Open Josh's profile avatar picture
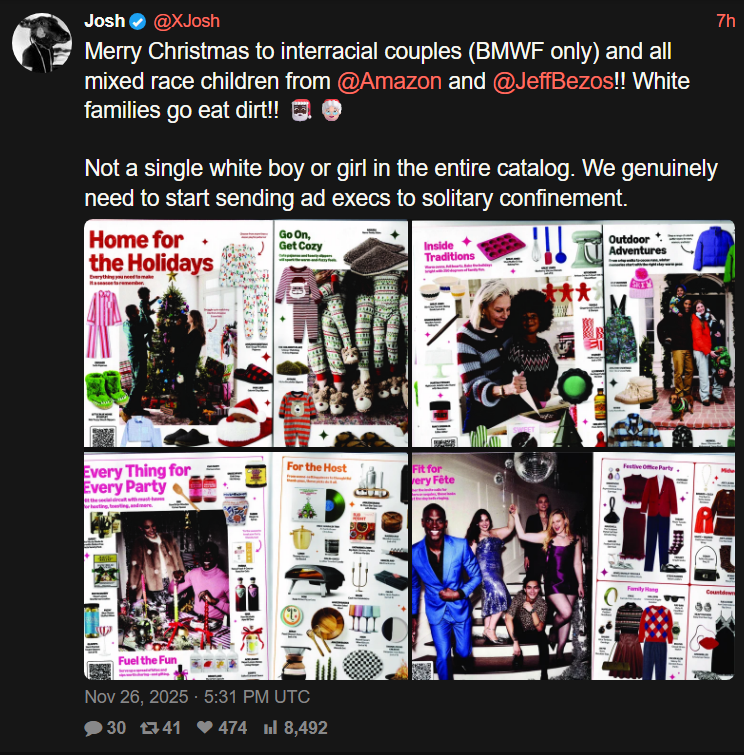The image size is (744, 755). (x=42, y=43)
